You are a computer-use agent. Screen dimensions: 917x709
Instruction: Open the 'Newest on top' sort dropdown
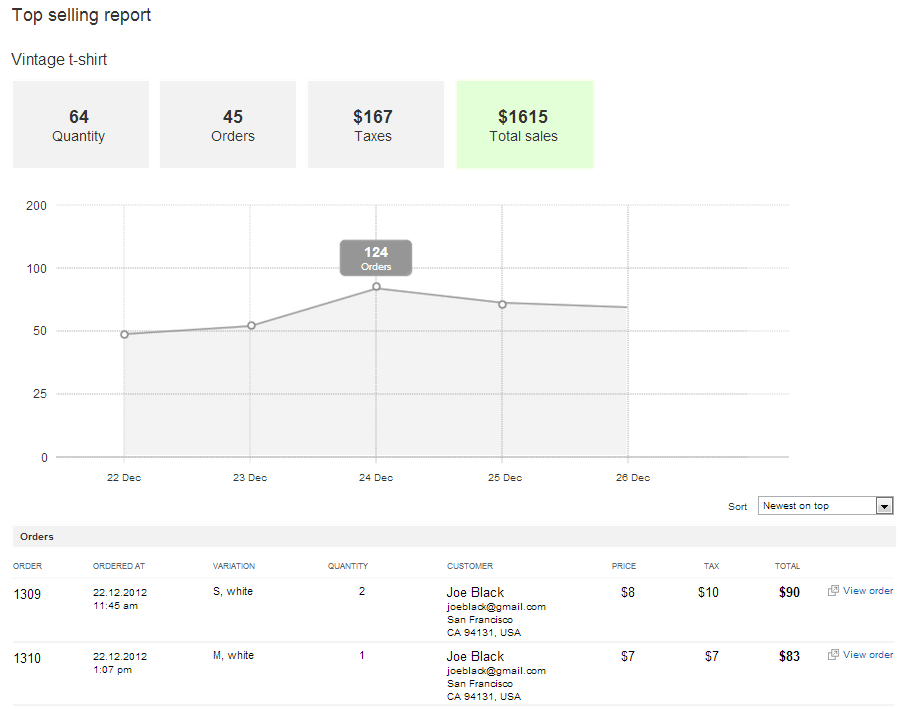click(x=816, y=506)
